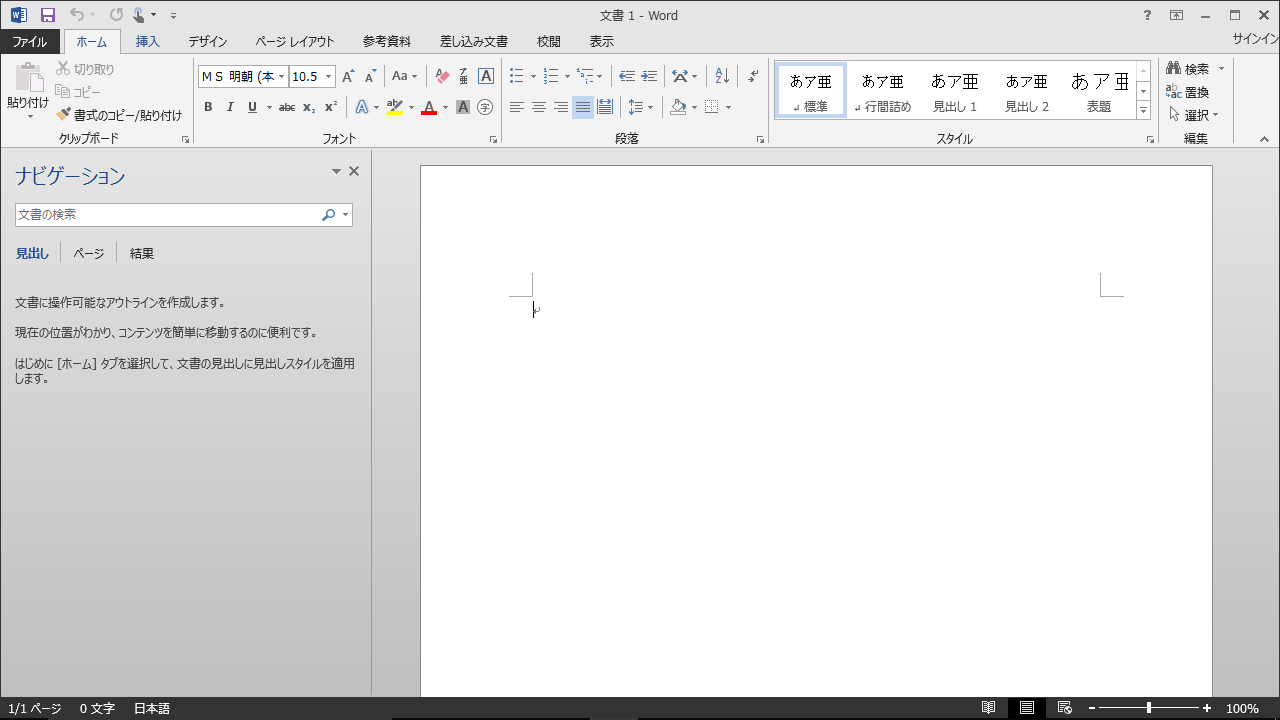Open the line spacing dropdown

point(640,107)
